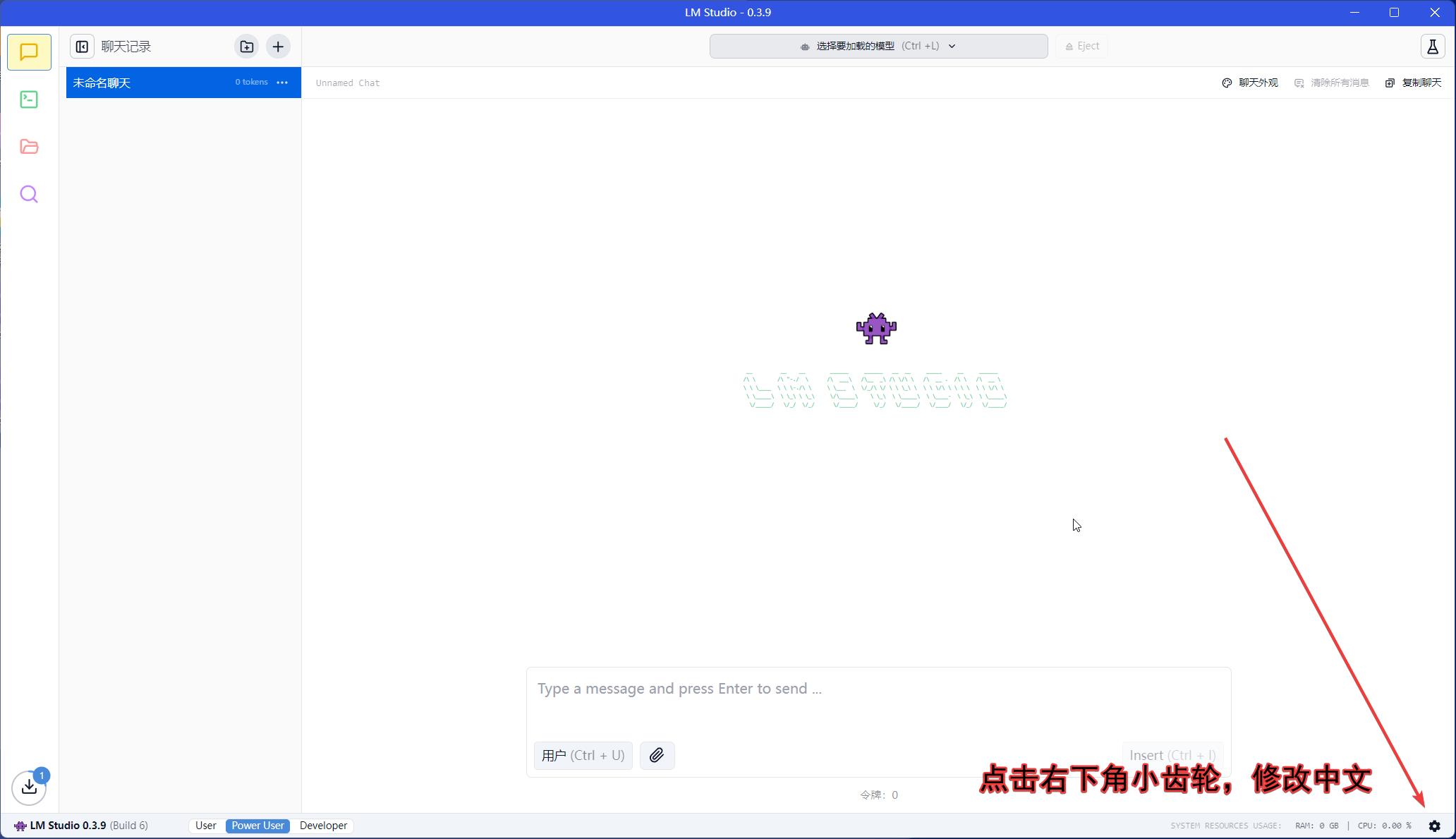
Task: Open the 选择要加载的模型 dropdown
Action: tap(878, 46)
